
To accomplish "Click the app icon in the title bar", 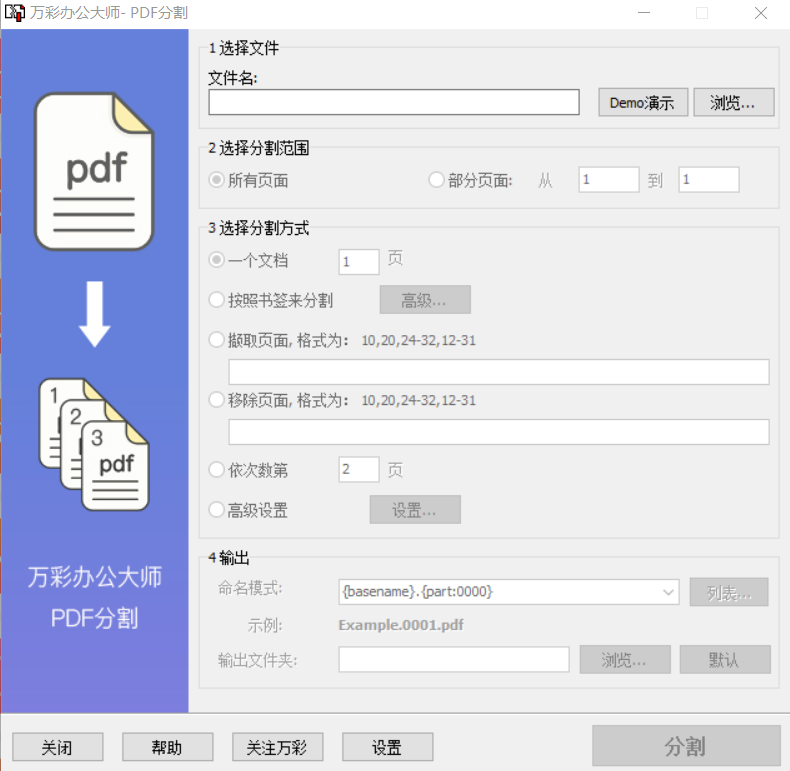I will [x=15, y=13].
